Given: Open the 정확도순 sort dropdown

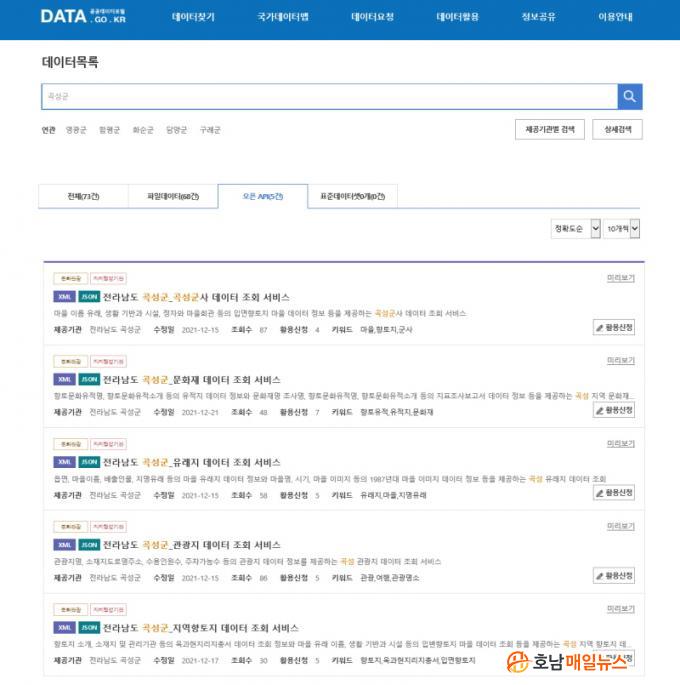Looking at the screenshot, I should 576,229.
